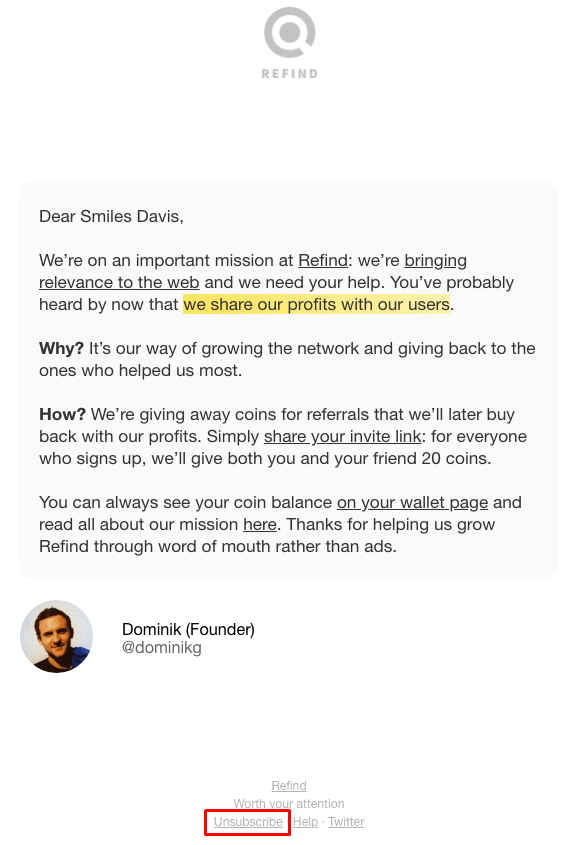Open the underlined 'bringing' link word
Screen dimensions: 581x845
[435, 260]
